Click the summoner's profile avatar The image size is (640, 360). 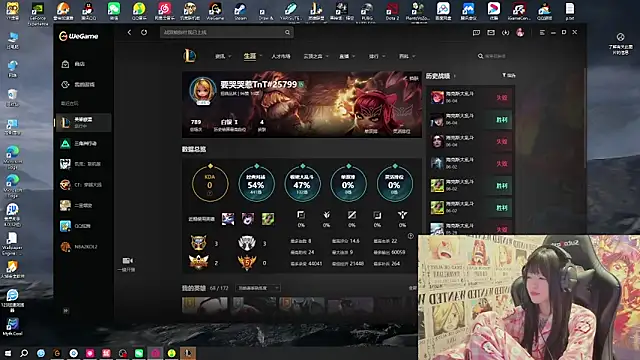pos(203,91)
